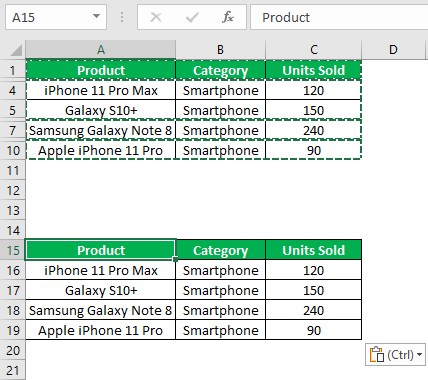Select row 18 header
Screen dimensions: 428x380
(13, 310)
